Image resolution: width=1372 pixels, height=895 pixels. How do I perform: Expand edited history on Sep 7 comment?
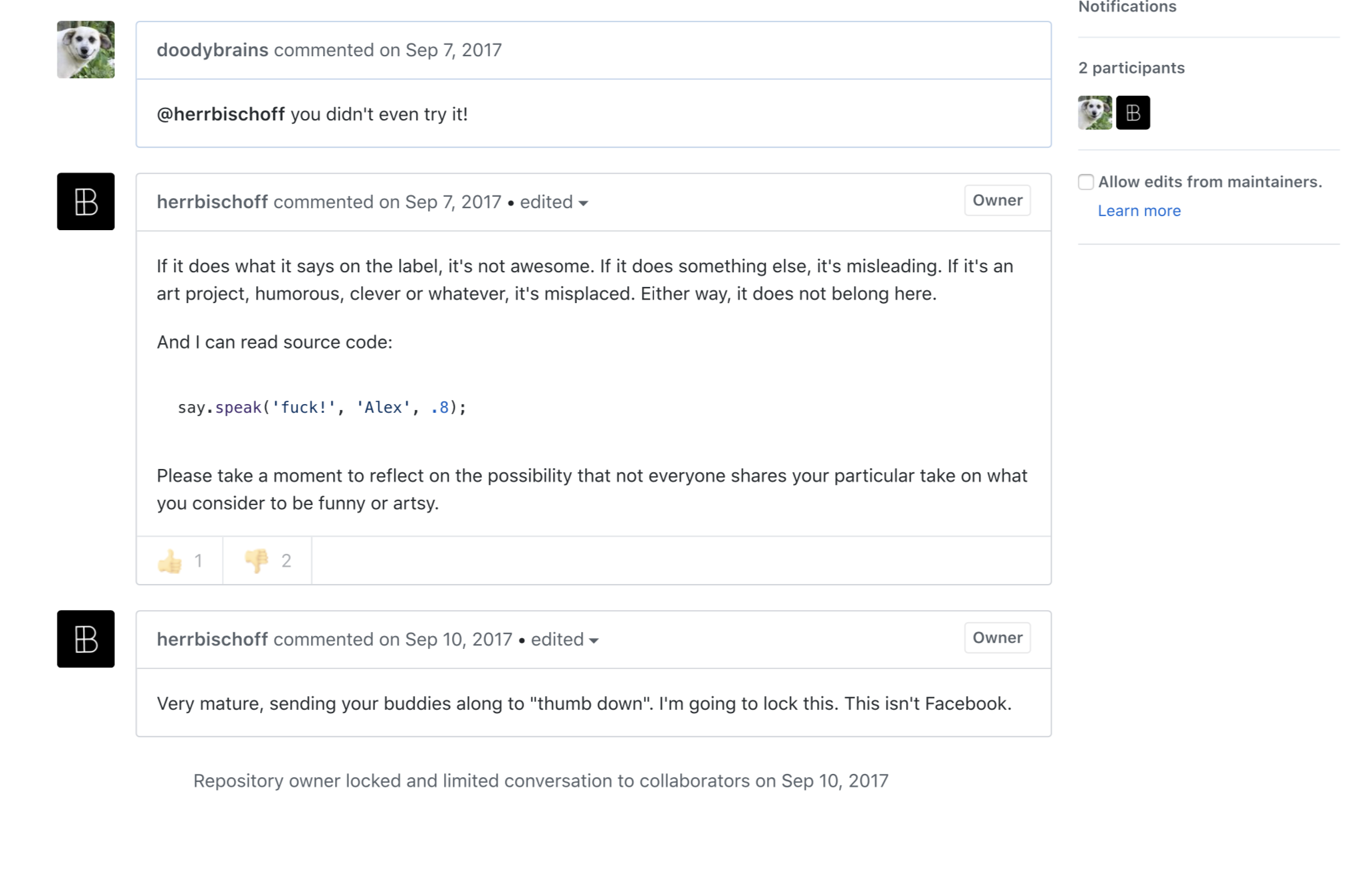[x=554, y=202]
